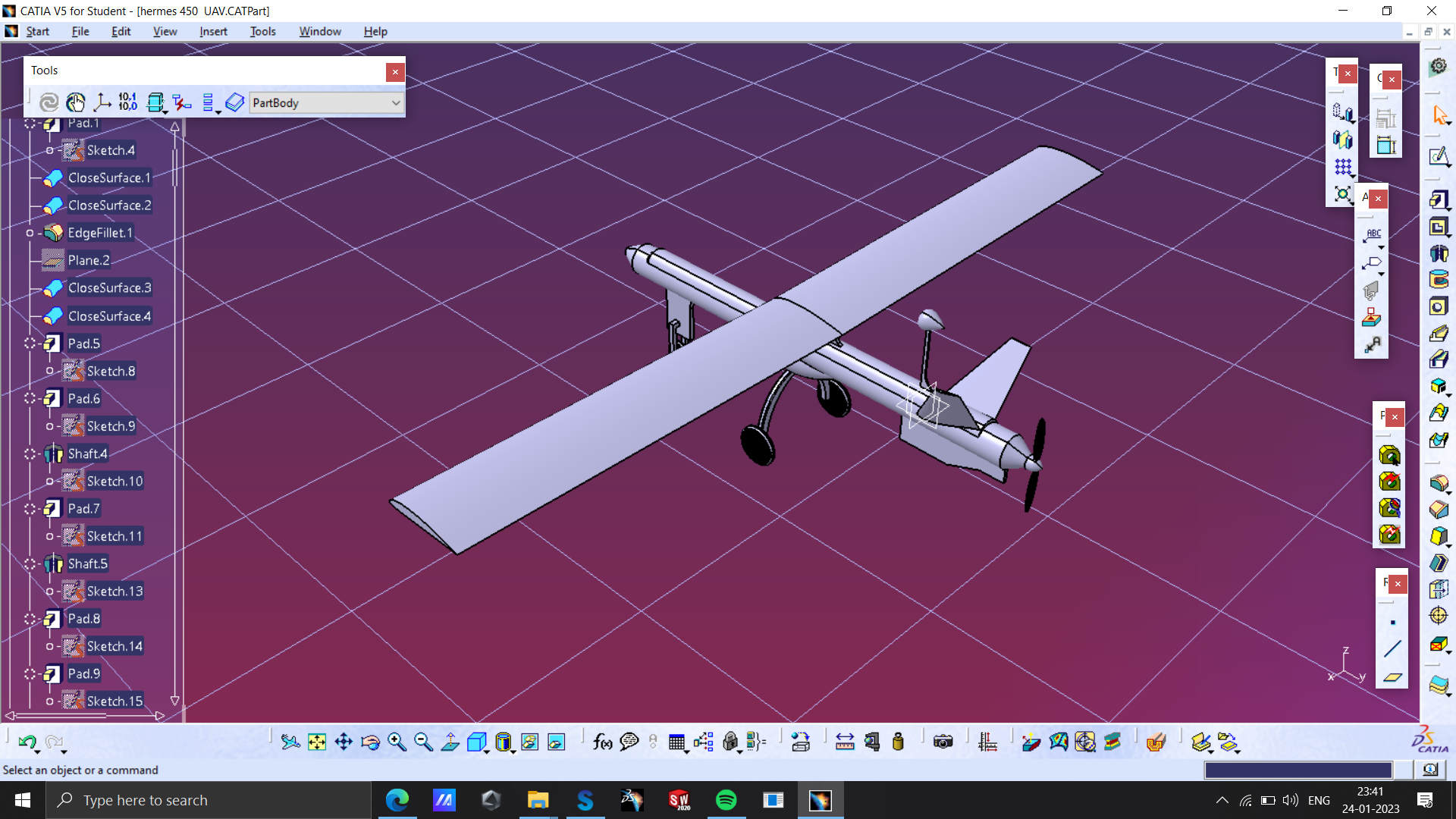This screenshot has height=819, width=1456.
Task: Toggle Shading with Edges render mode
Action: pyautogui.click(x=504, y=742)
